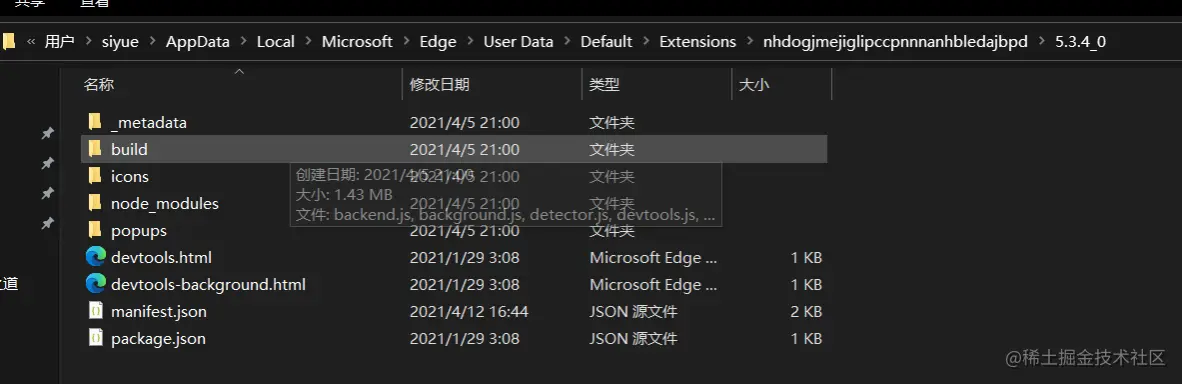Go to Edge folder in breadcrumb path
Viewport: 1182px width, 384px height.
(x=438, y=41)
